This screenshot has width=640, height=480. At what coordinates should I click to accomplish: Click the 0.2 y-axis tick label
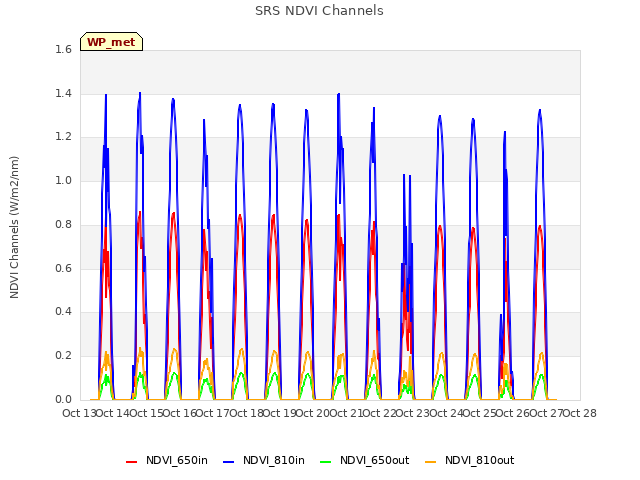(x=63, y=356)
